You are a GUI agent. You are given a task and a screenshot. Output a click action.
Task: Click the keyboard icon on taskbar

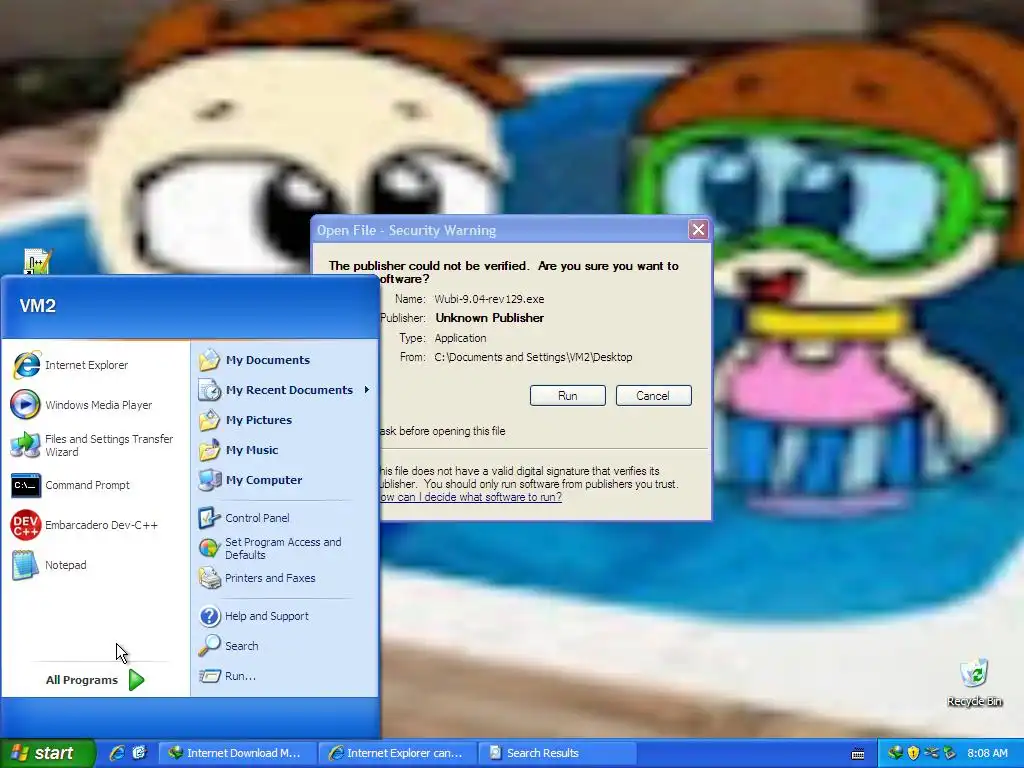pyautogui.click(x=858, y=754)
